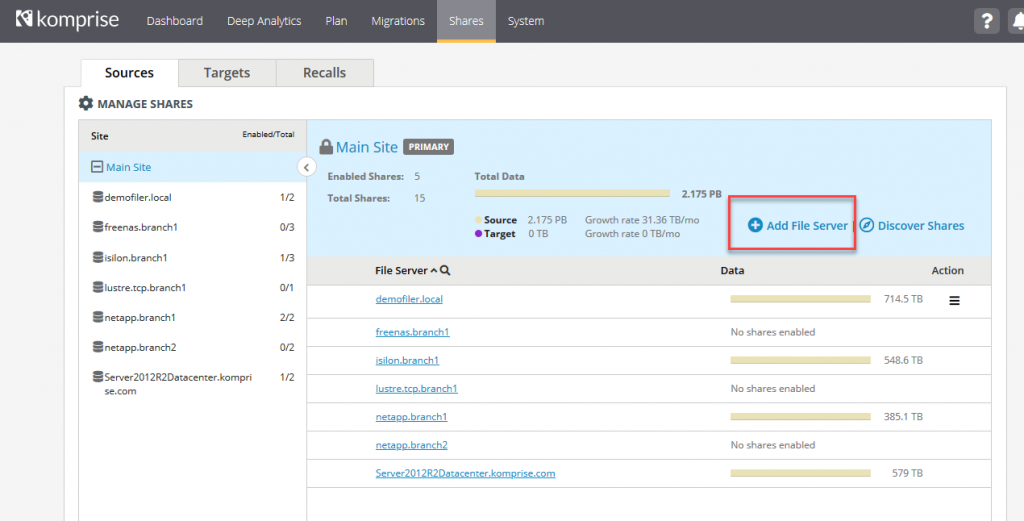Switch to the Recalls tab
1024x521 pixels.
pyautogui.click(x=325, y=72)
